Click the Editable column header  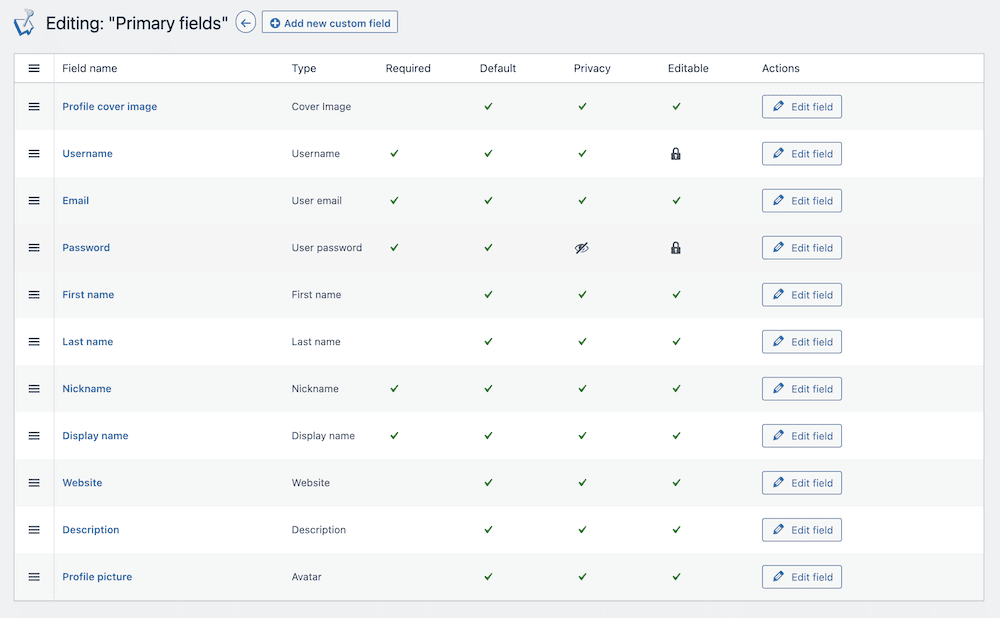point(688,68)
